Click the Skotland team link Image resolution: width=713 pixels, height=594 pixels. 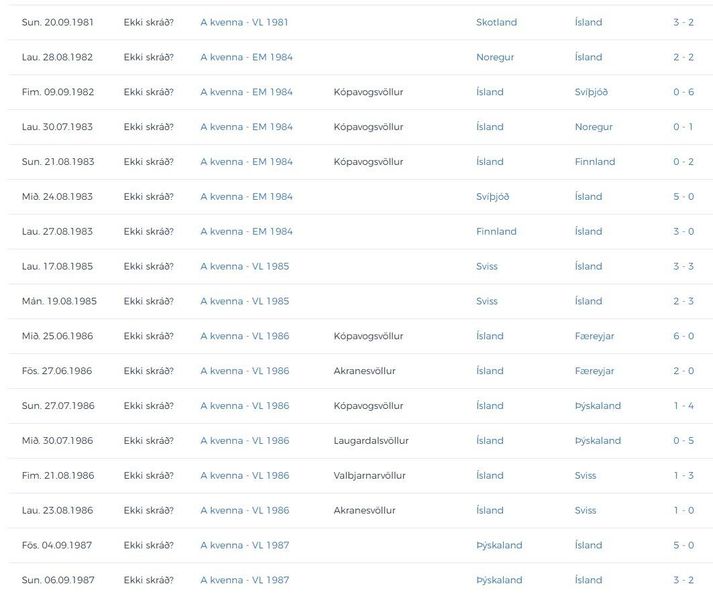497,22
